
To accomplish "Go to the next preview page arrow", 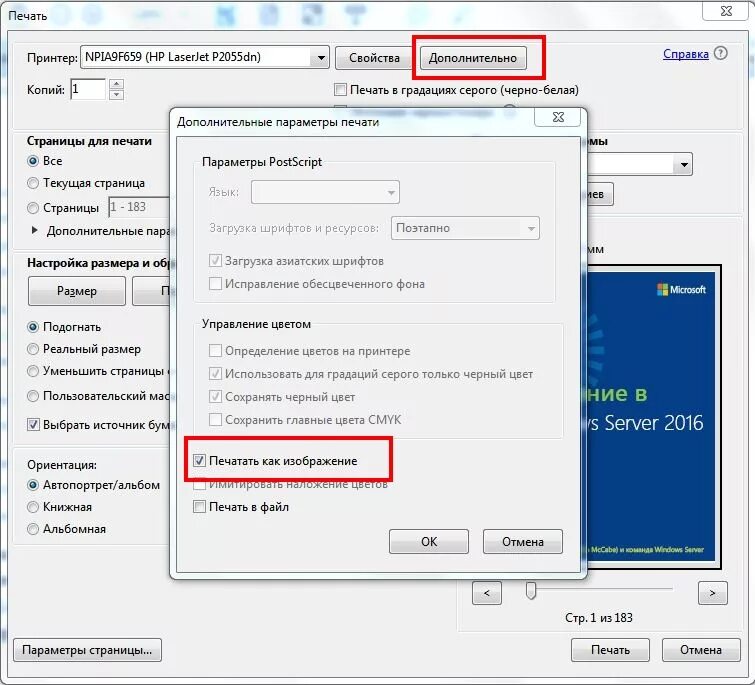I will tap(713, 593).
